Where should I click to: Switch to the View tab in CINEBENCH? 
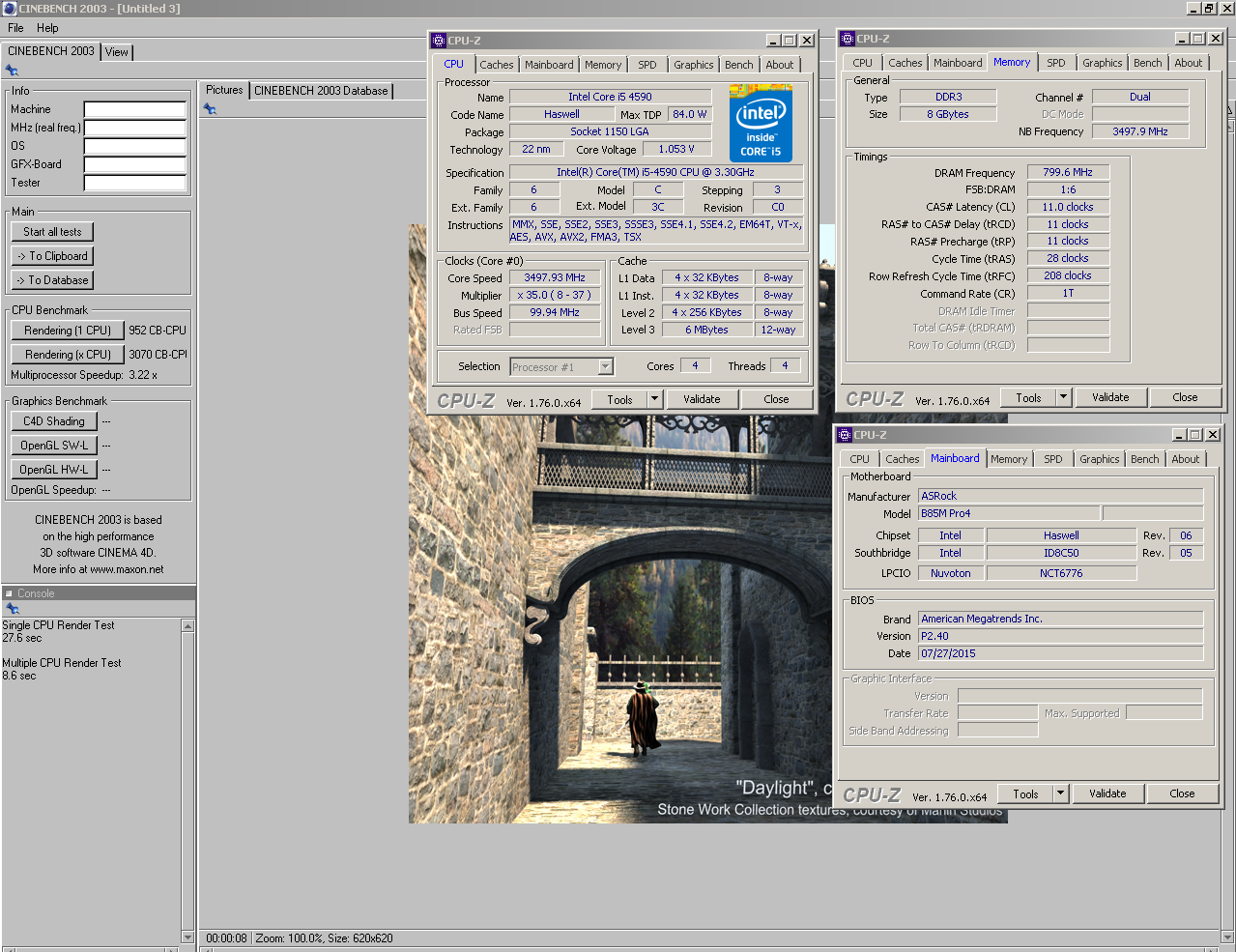pyautogui.click(x=117, y=52)
